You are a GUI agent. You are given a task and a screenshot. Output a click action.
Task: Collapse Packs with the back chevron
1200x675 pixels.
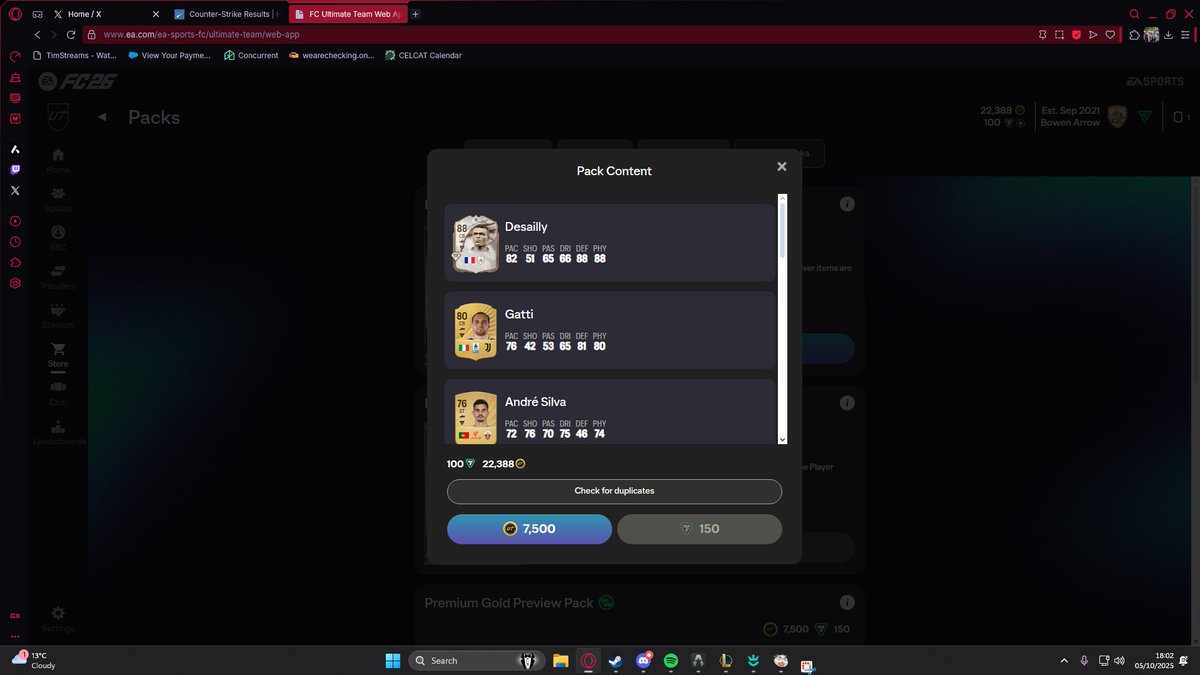101,117
